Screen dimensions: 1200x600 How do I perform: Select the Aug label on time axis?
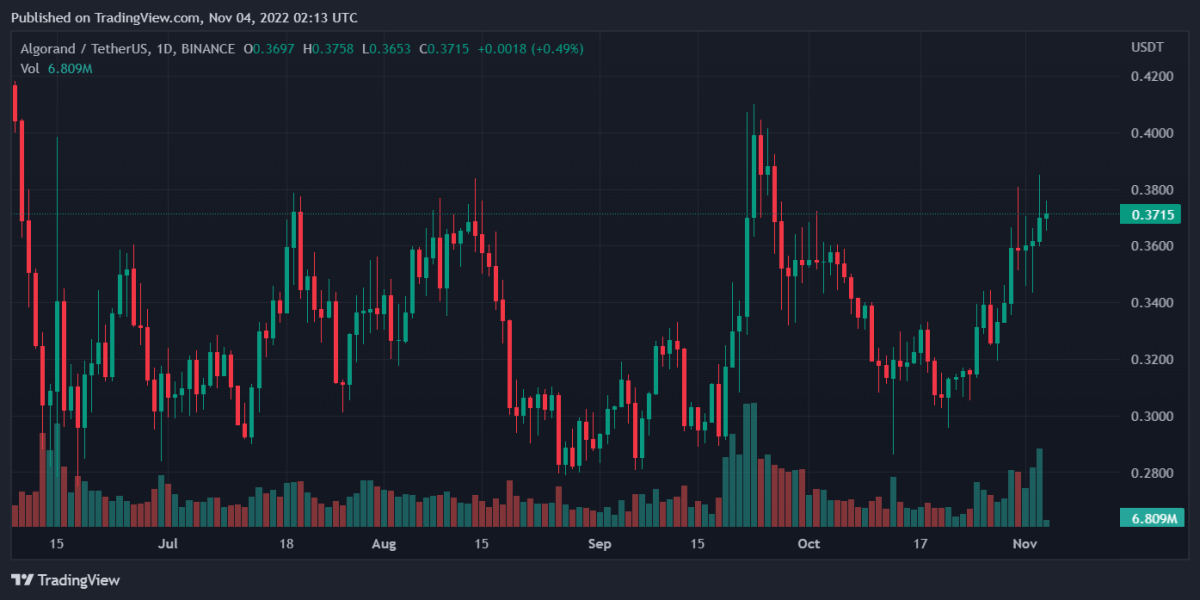384,544
